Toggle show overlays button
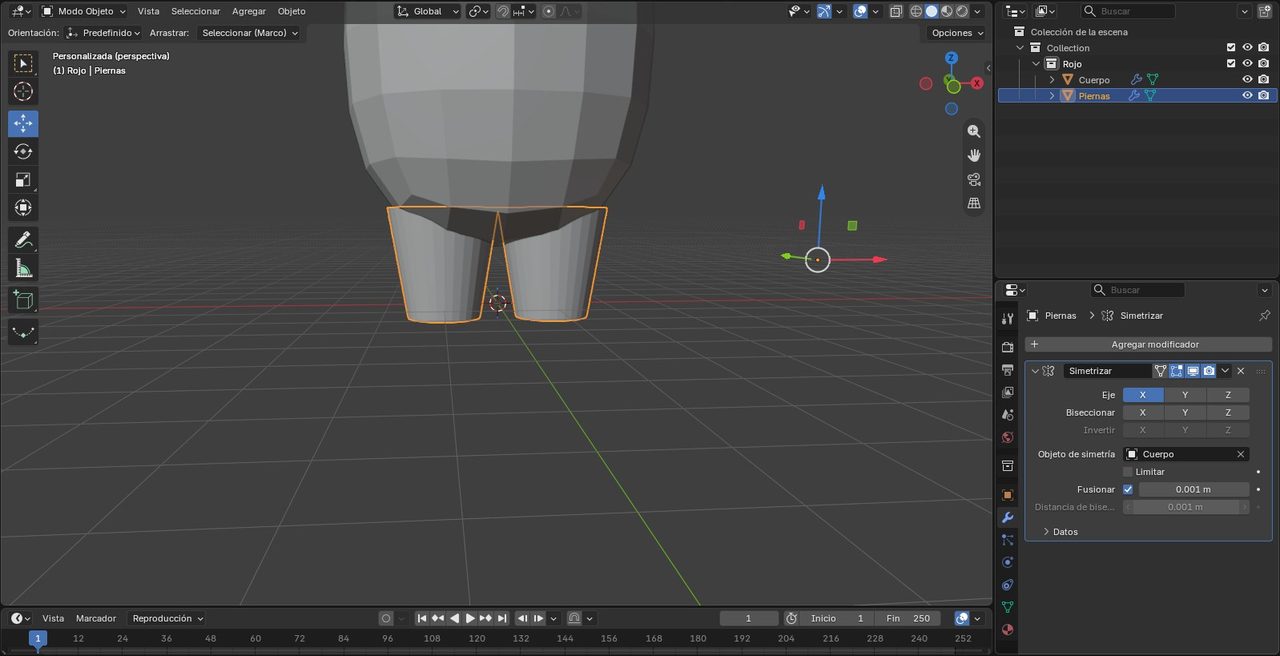This screenshot has width=1280, height=656. tap(860, 11)
